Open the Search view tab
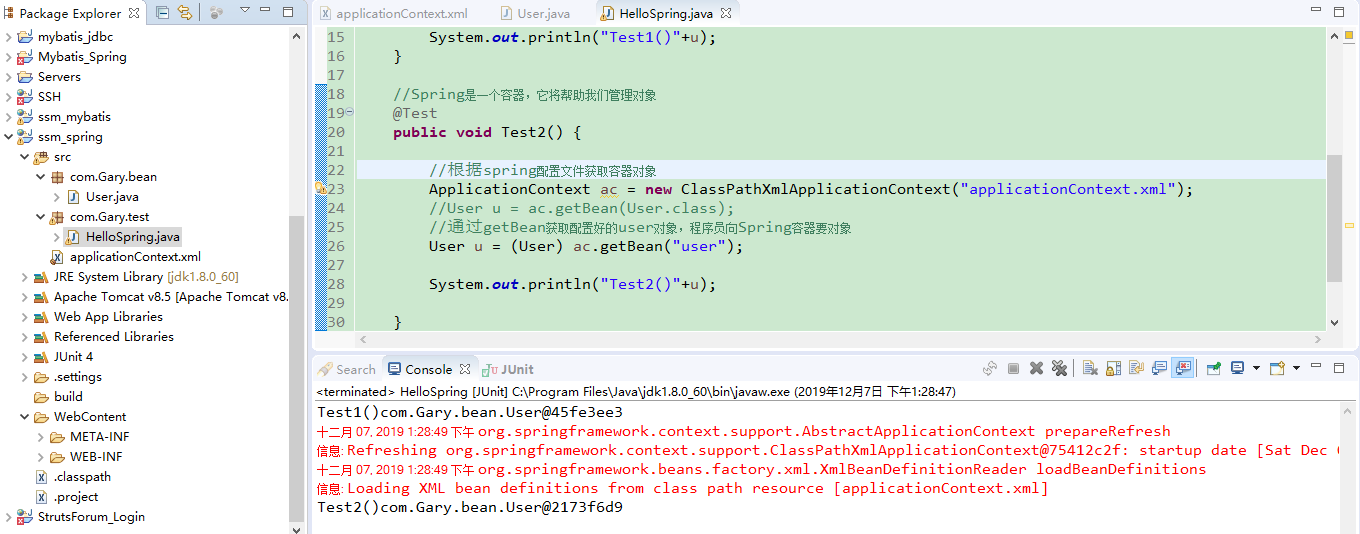 (x=346, y=369)
